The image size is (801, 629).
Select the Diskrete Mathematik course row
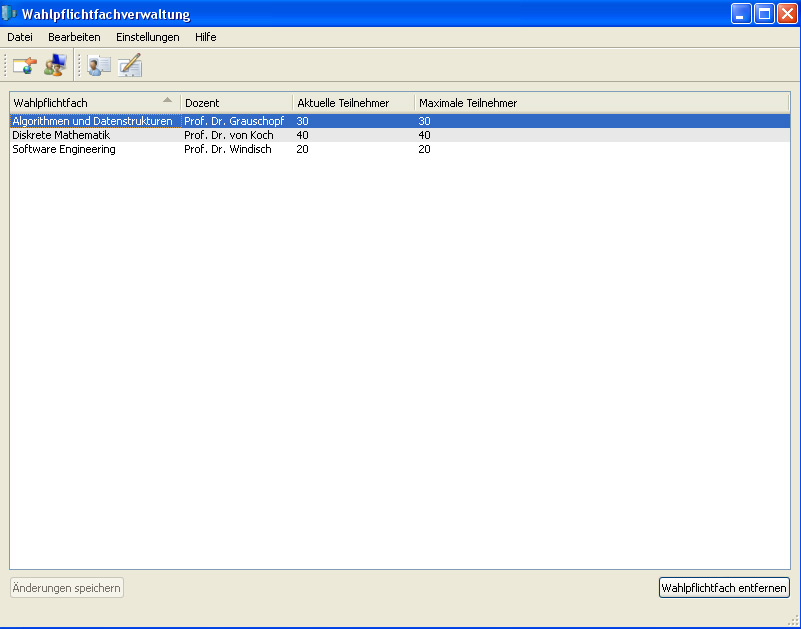pos(61,135)
